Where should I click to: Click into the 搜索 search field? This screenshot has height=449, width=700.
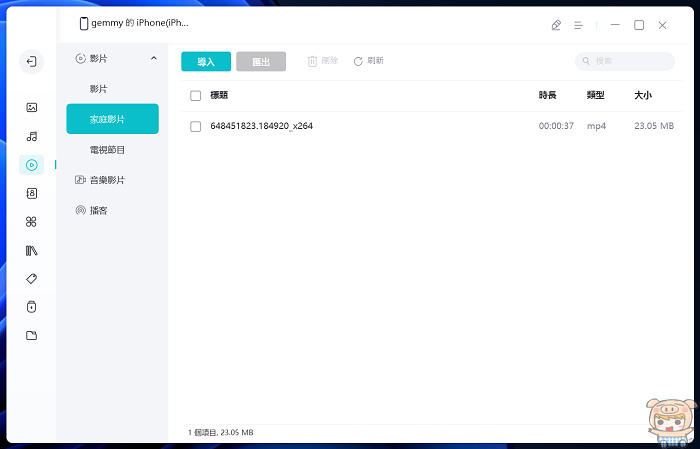coord(630,62)
